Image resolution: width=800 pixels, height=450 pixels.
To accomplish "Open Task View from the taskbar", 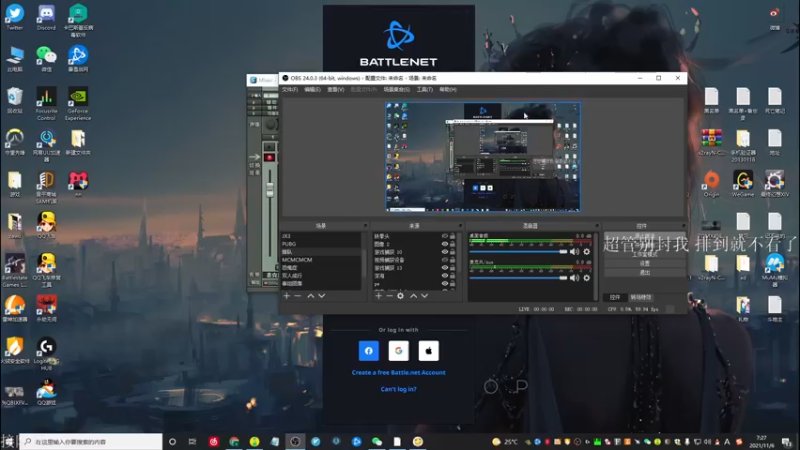I will [x=192, y=441].
